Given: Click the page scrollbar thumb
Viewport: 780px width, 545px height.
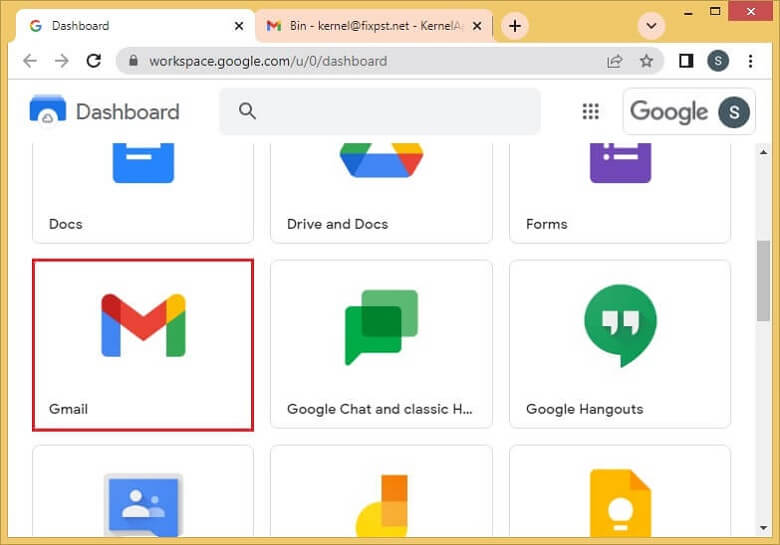Looking at the screenshot, I should (x=763, y=281).
